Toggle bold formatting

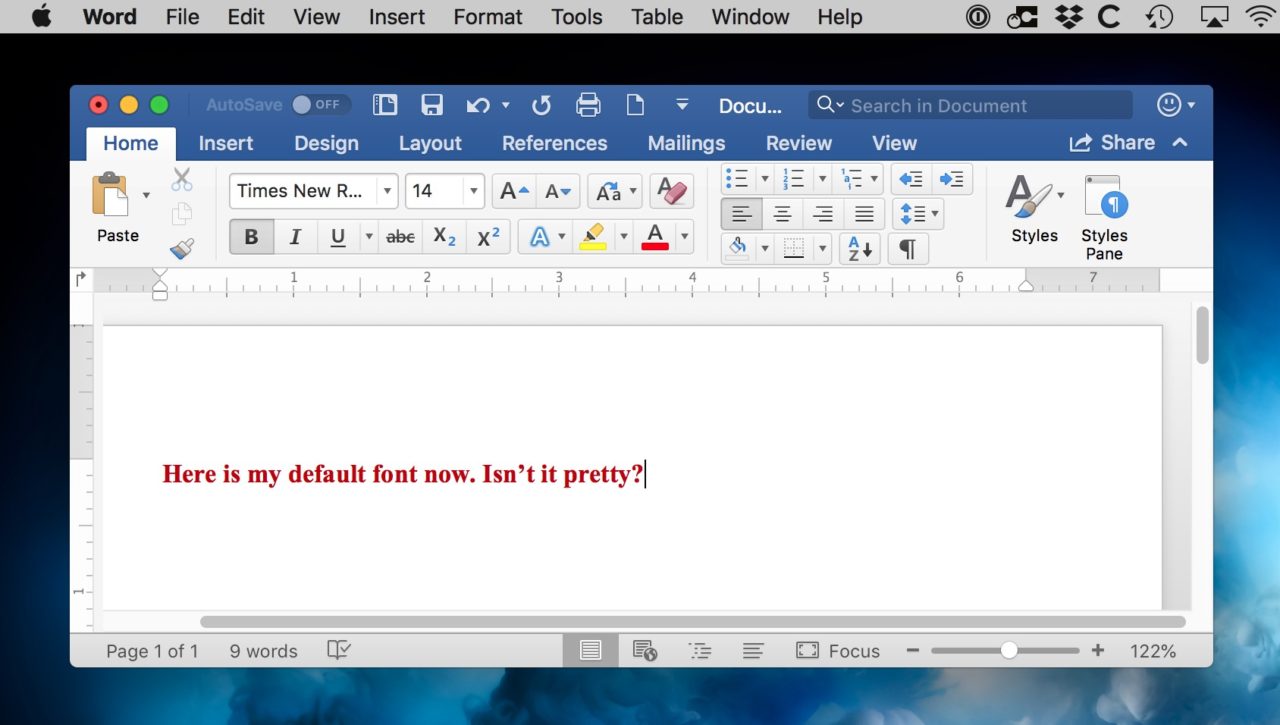pyautogui.click(x=251, y=237)
